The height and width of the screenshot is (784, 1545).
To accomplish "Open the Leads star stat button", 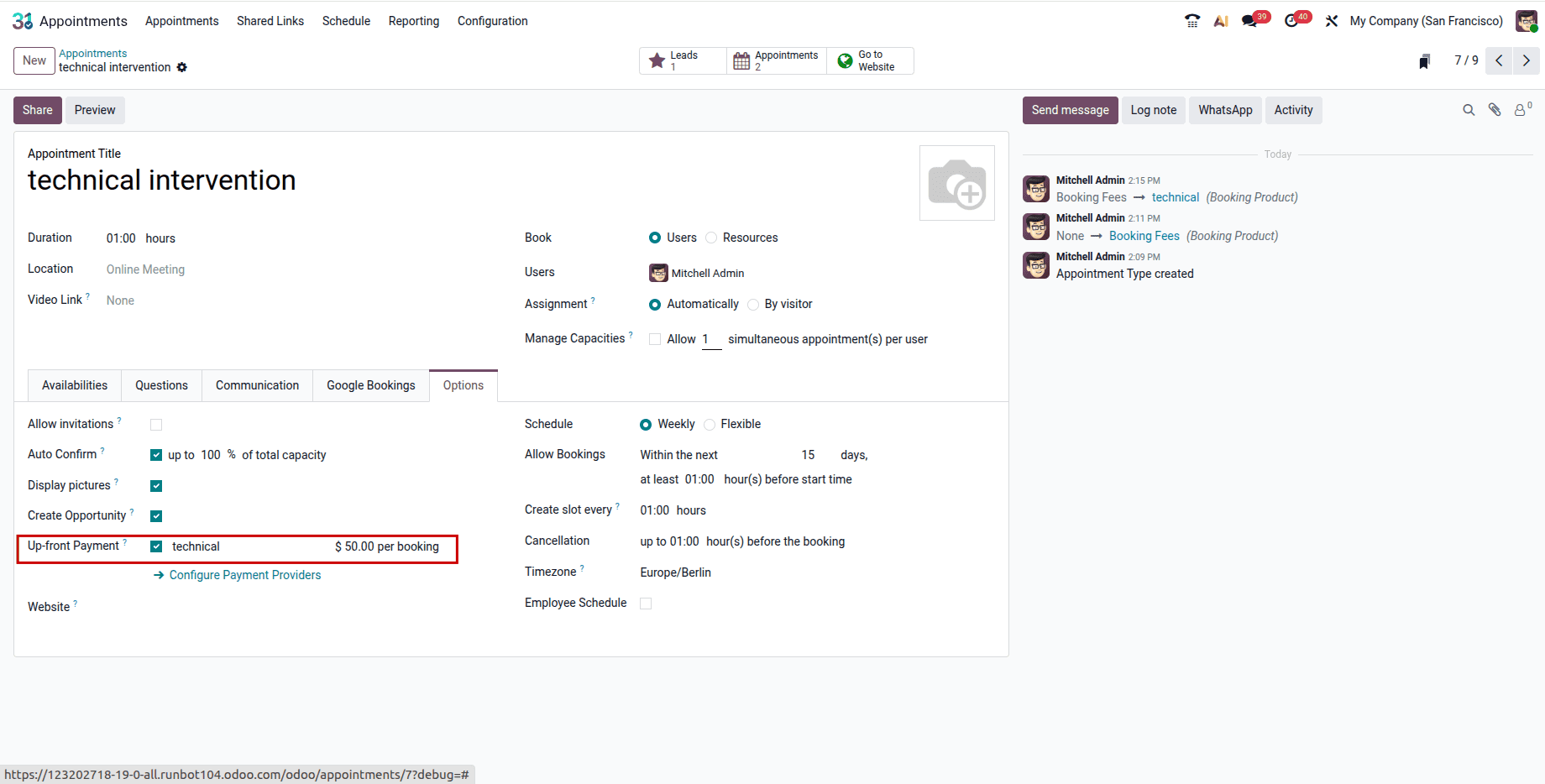I will point(683,60).
